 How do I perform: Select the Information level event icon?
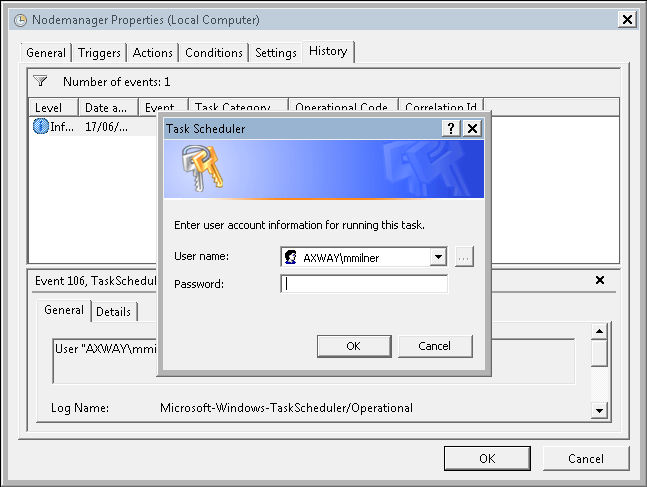40,126
